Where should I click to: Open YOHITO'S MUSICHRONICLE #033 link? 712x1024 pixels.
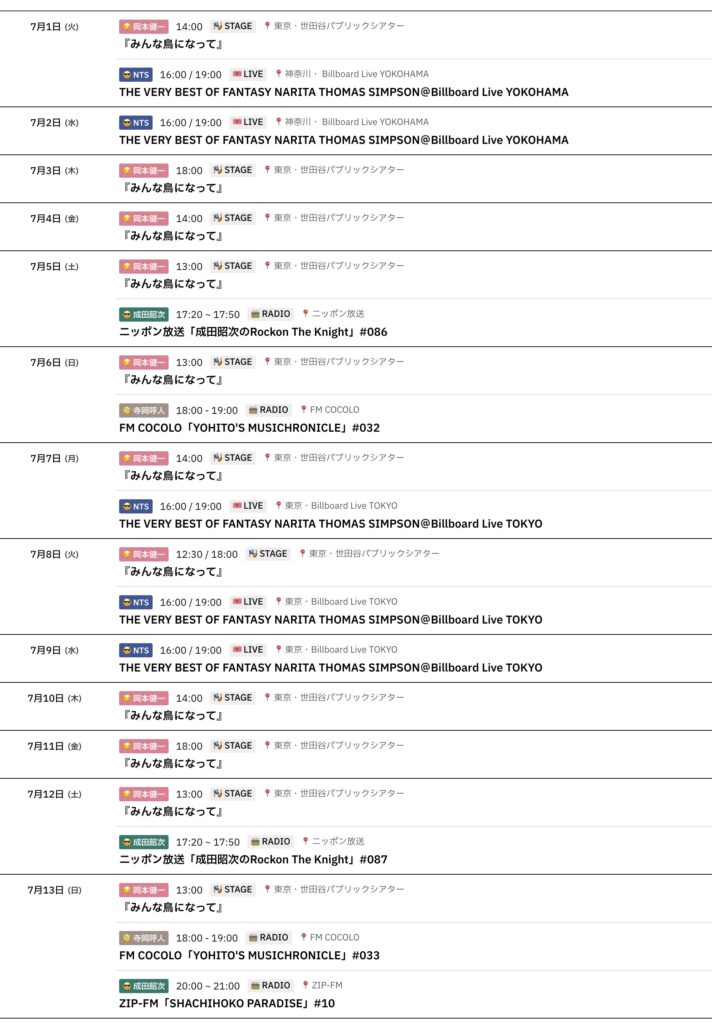tap(249, 955)
